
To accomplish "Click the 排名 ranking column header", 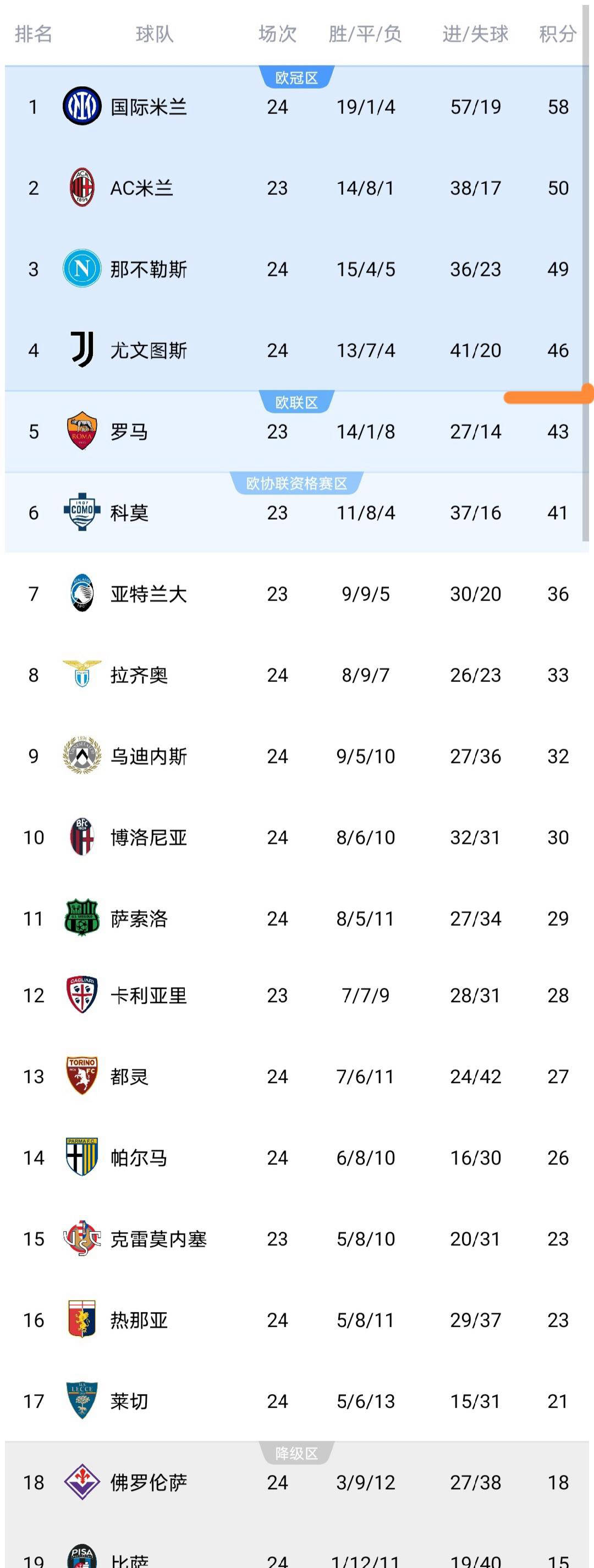I will pos(34,34).
